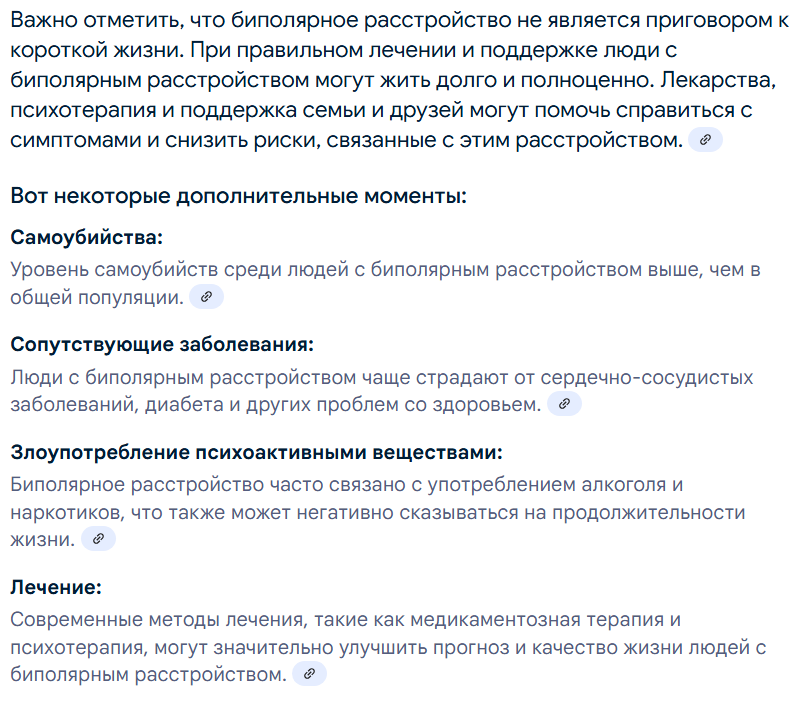This screenshot has height=711, width=801.
Task: Click text starting 'Уровень самоубийств среди людей'
Action: click(385, 283)
